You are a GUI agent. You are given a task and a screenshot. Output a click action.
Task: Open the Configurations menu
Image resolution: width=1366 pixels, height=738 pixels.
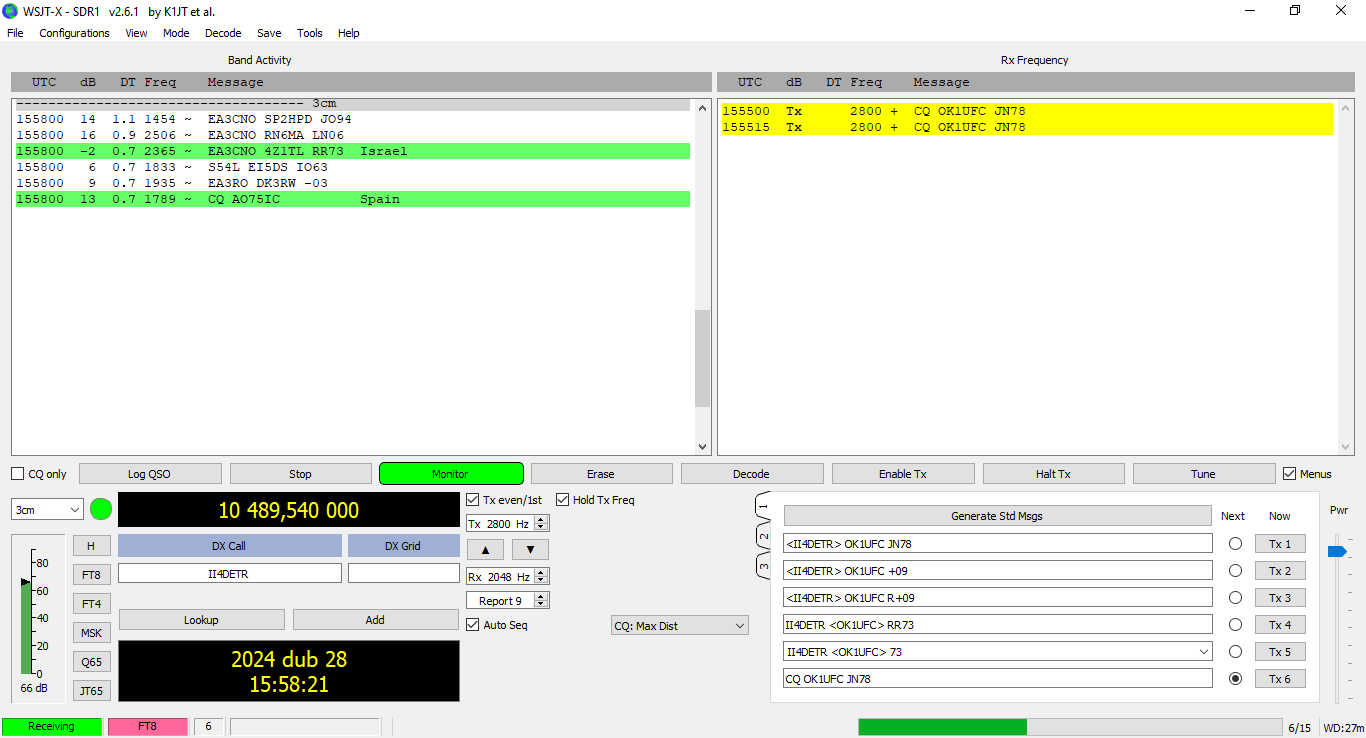(x=74, y=33)
